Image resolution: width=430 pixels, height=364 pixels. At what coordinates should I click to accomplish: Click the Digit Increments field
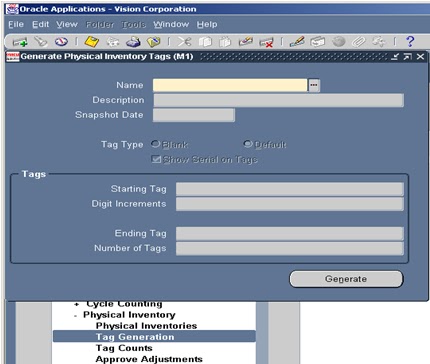290,204
